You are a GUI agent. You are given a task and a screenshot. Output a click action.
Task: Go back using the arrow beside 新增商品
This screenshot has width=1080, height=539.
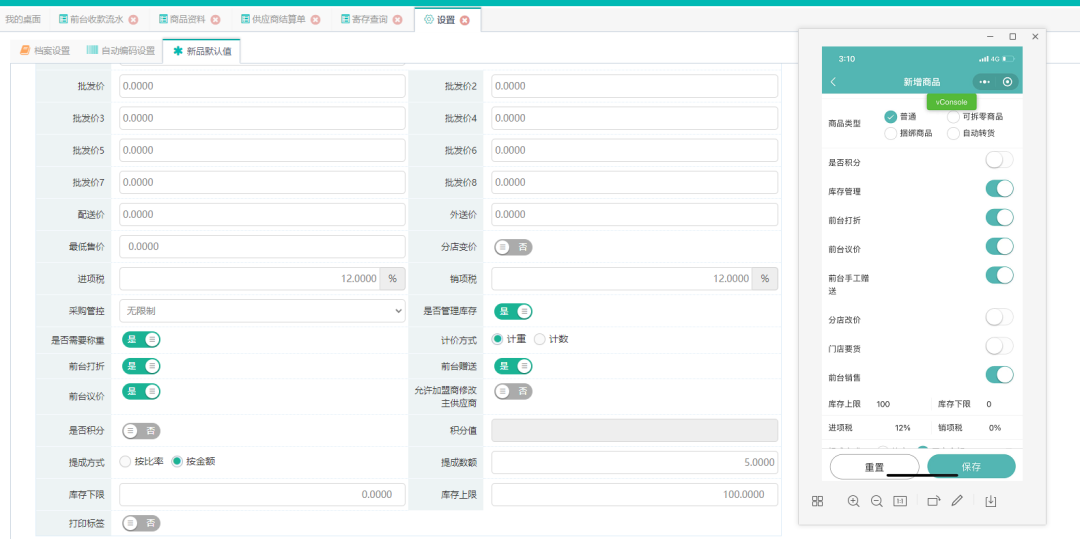click(x=834, y=82)
